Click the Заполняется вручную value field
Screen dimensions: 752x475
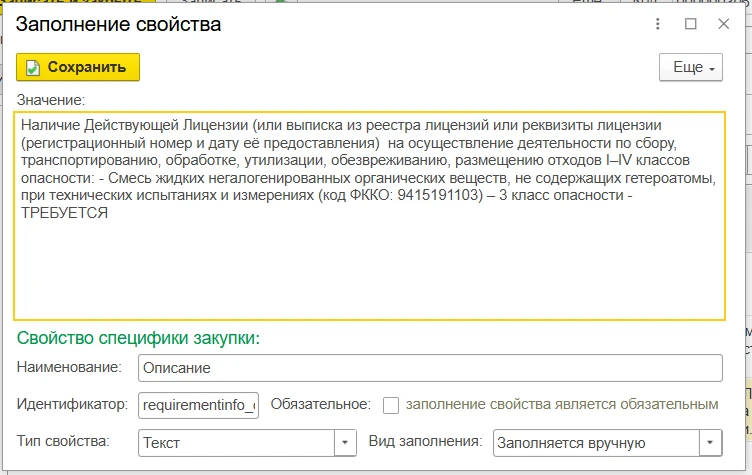(596, 442)
